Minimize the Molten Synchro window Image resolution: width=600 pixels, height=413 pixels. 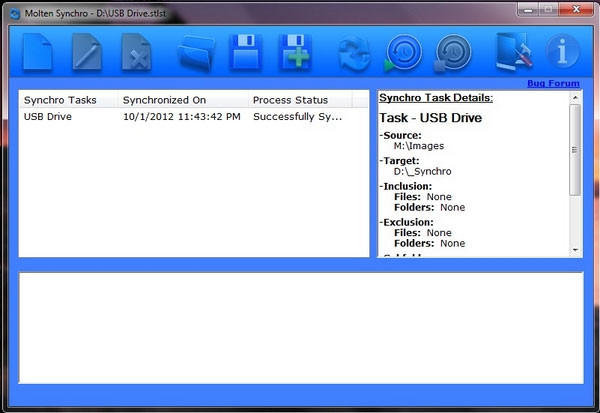point(528,10)
